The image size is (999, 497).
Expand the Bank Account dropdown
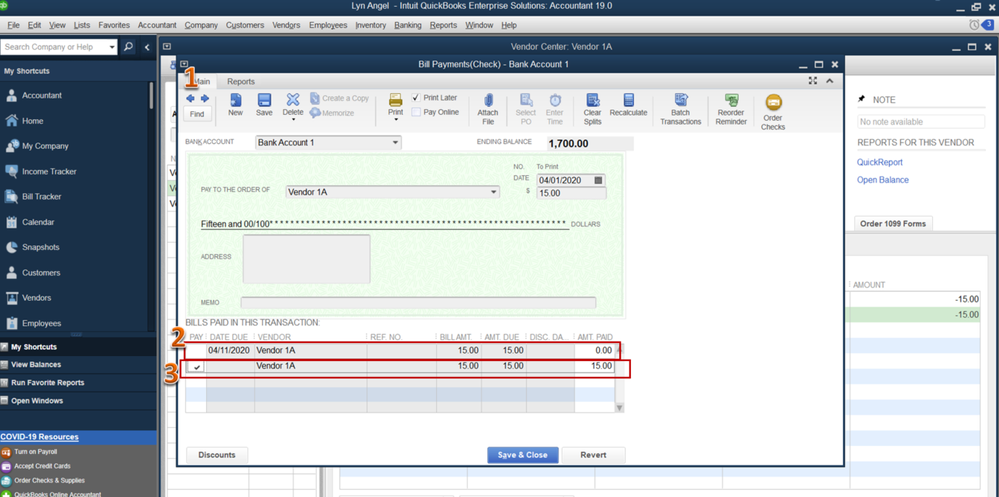pos(396,143)
